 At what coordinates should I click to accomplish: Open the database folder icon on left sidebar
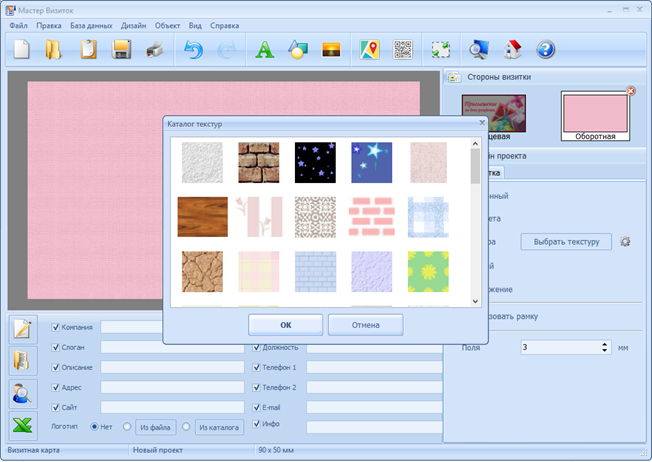(x=23, y=361)
